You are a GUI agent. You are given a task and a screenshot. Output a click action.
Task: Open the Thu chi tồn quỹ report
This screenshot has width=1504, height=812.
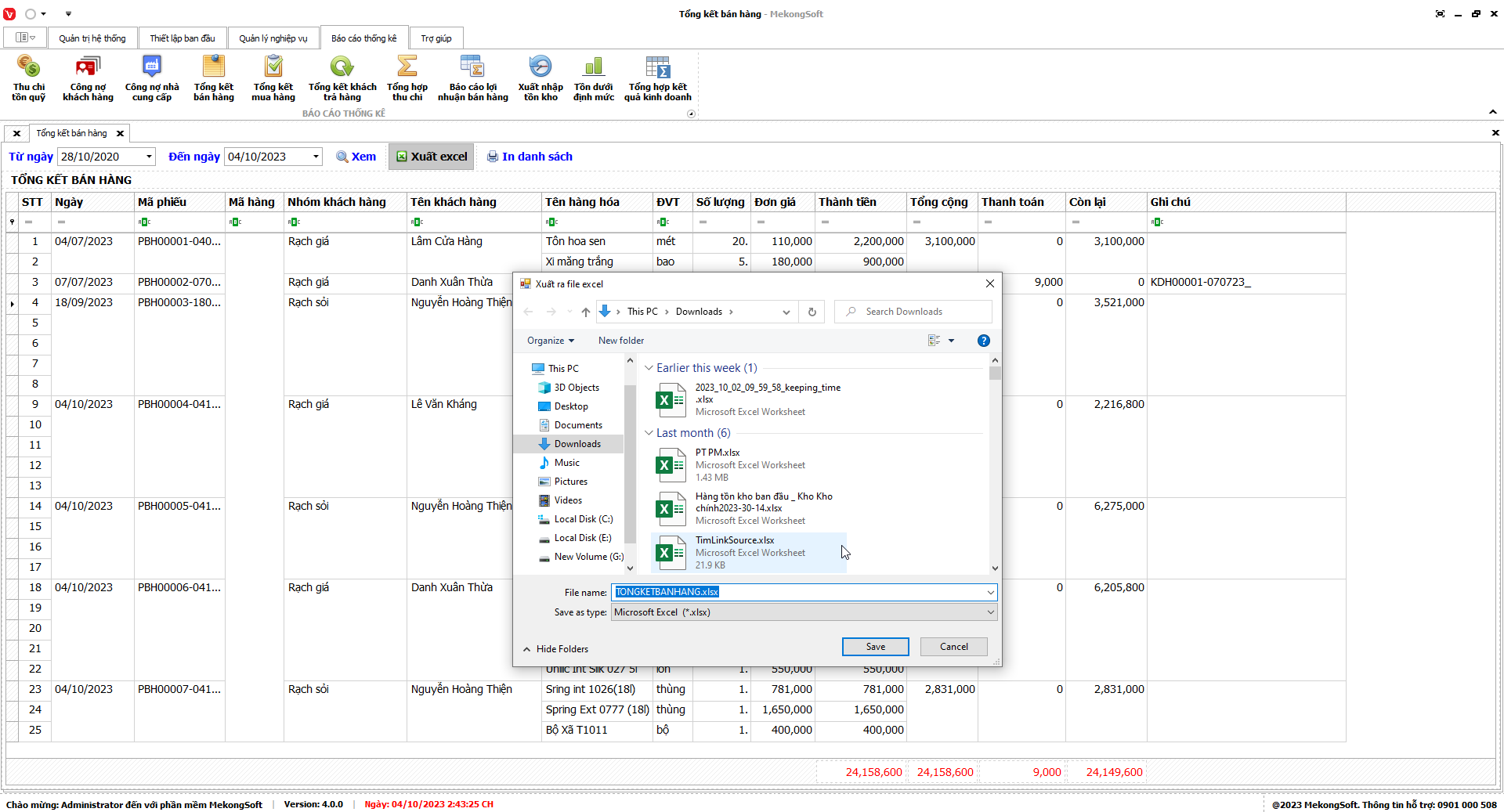pyautogui.click(x=29, y=78)
